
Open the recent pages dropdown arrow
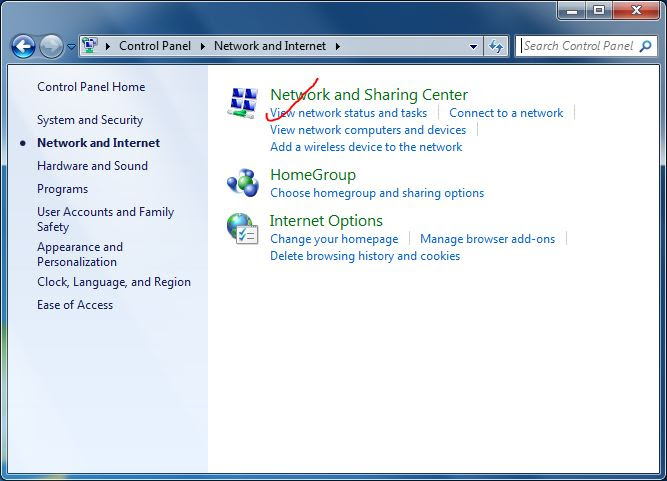[71, 46]
